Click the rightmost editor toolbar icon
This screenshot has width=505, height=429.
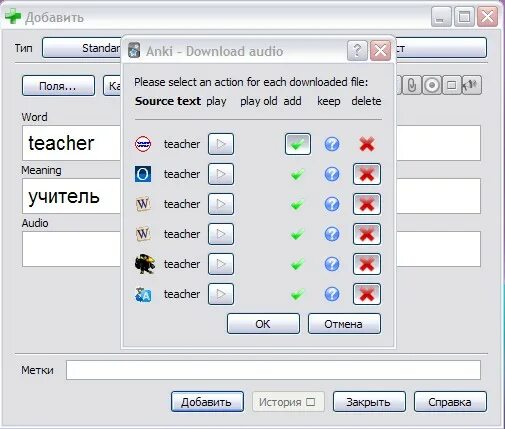pyautogui.click(x=472, y=85)
